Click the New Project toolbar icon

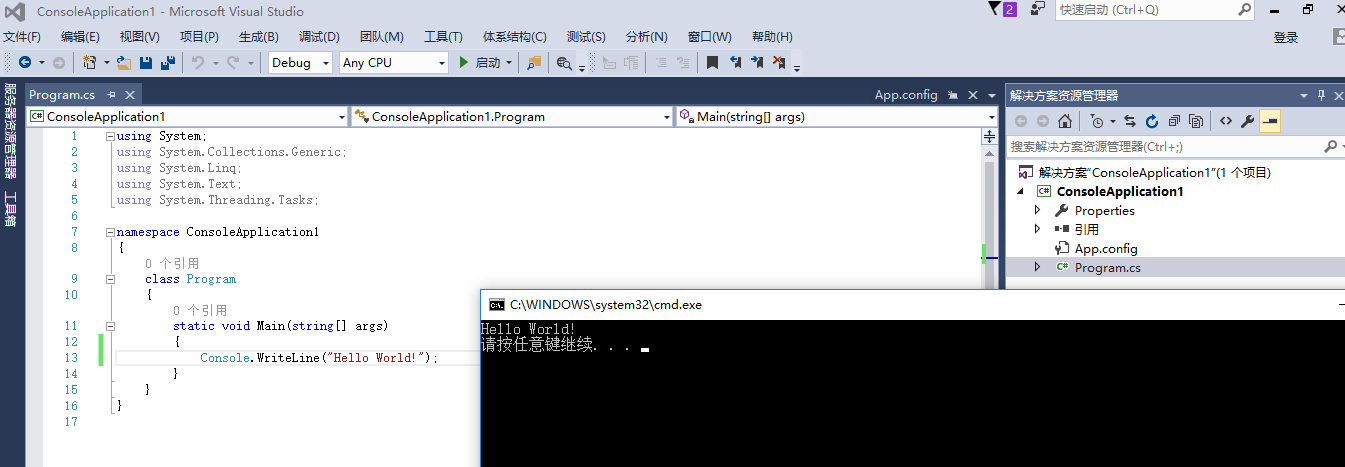(x=89, y=62)
